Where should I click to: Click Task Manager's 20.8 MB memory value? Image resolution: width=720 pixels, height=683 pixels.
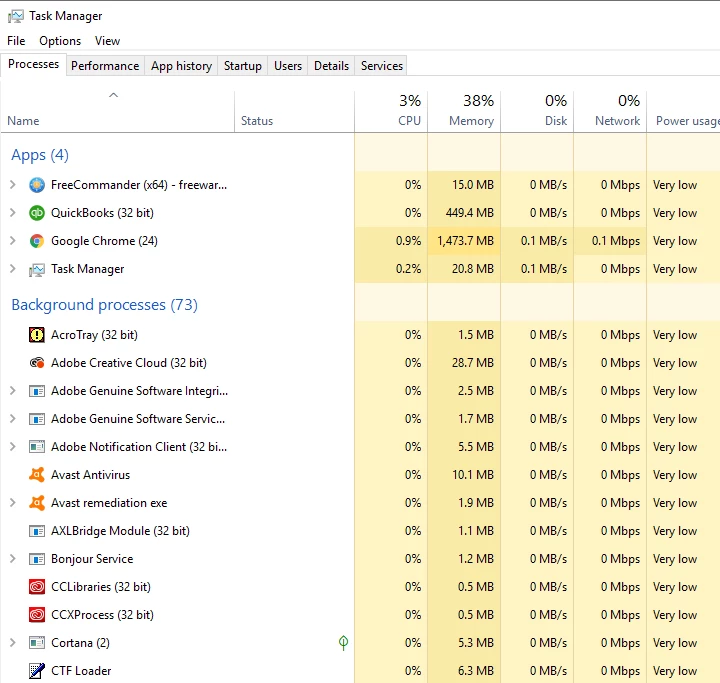tap(473, 269)
